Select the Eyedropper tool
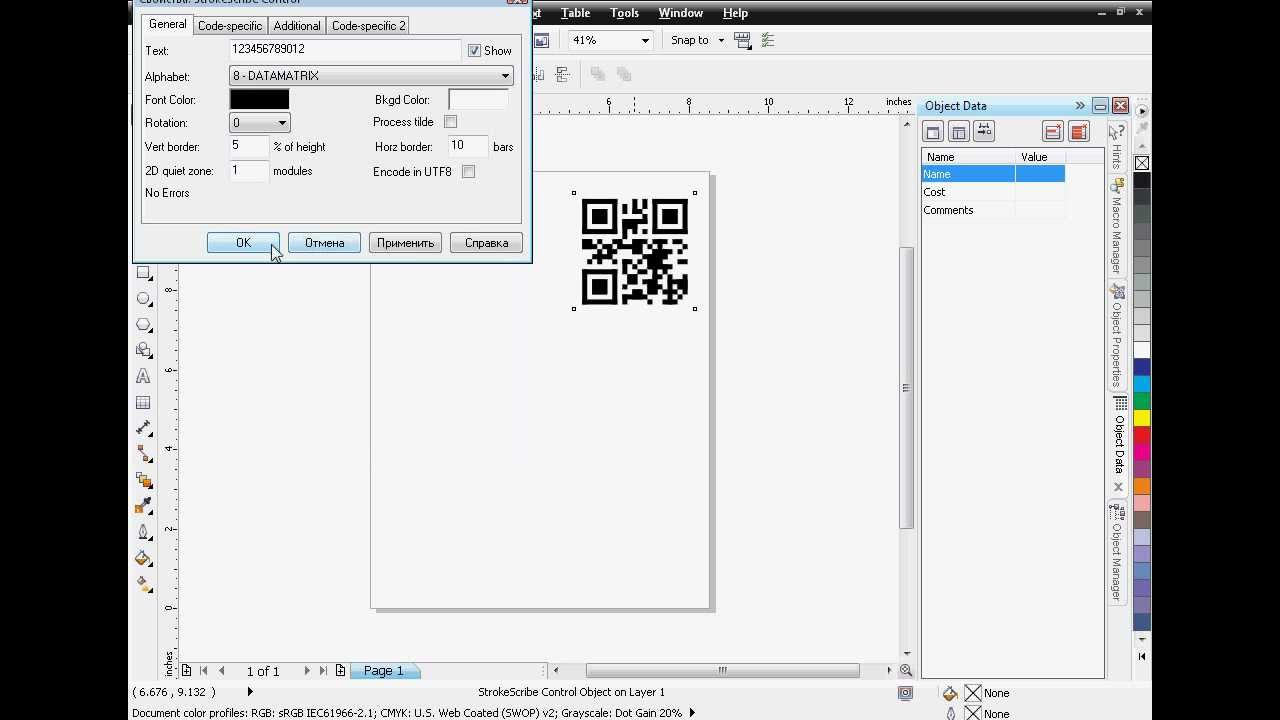 [x=143, y=506]
